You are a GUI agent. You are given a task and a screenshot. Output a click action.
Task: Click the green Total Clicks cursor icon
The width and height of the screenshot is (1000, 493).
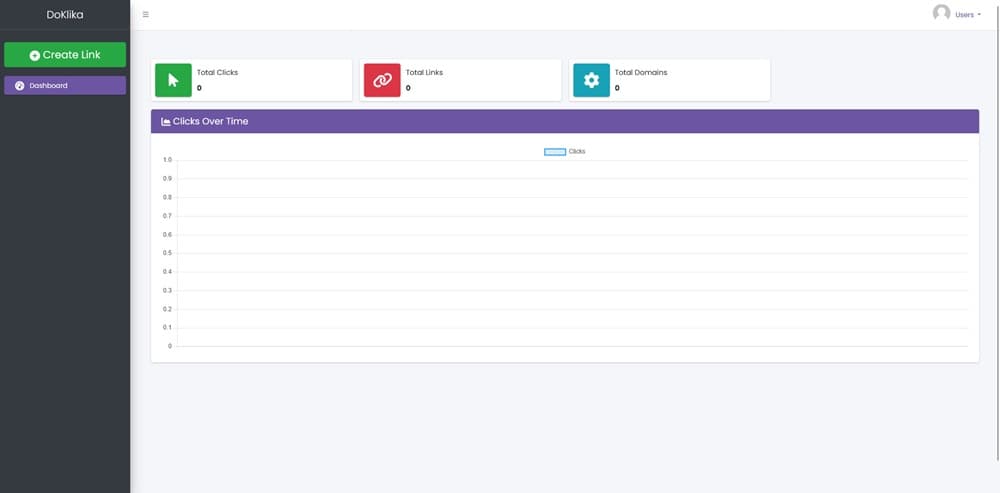click(173, 80)
